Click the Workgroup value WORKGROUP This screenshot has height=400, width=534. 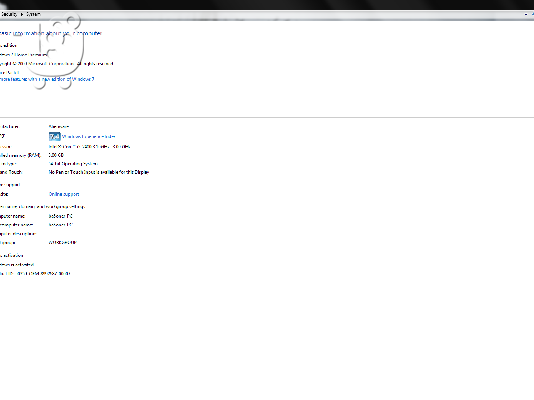pyautogui.click(x=63, y=242)
